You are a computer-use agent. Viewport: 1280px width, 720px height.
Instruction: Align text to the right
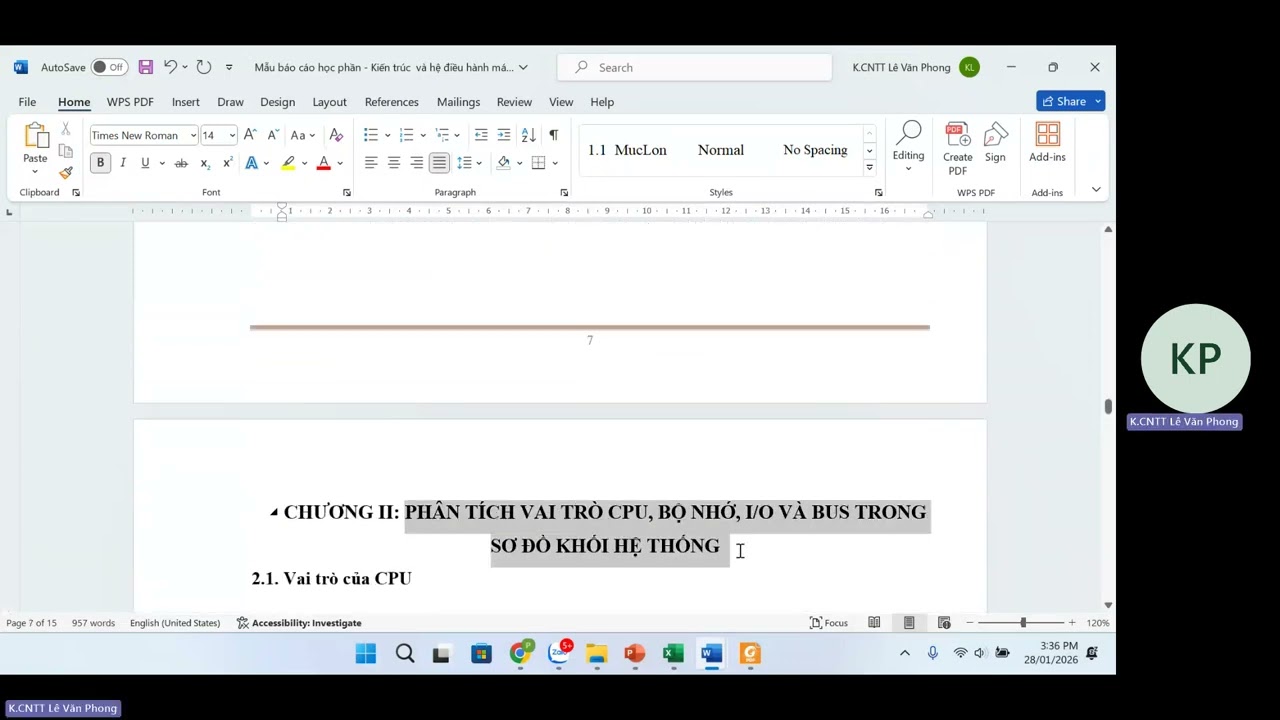coord(417,163)
